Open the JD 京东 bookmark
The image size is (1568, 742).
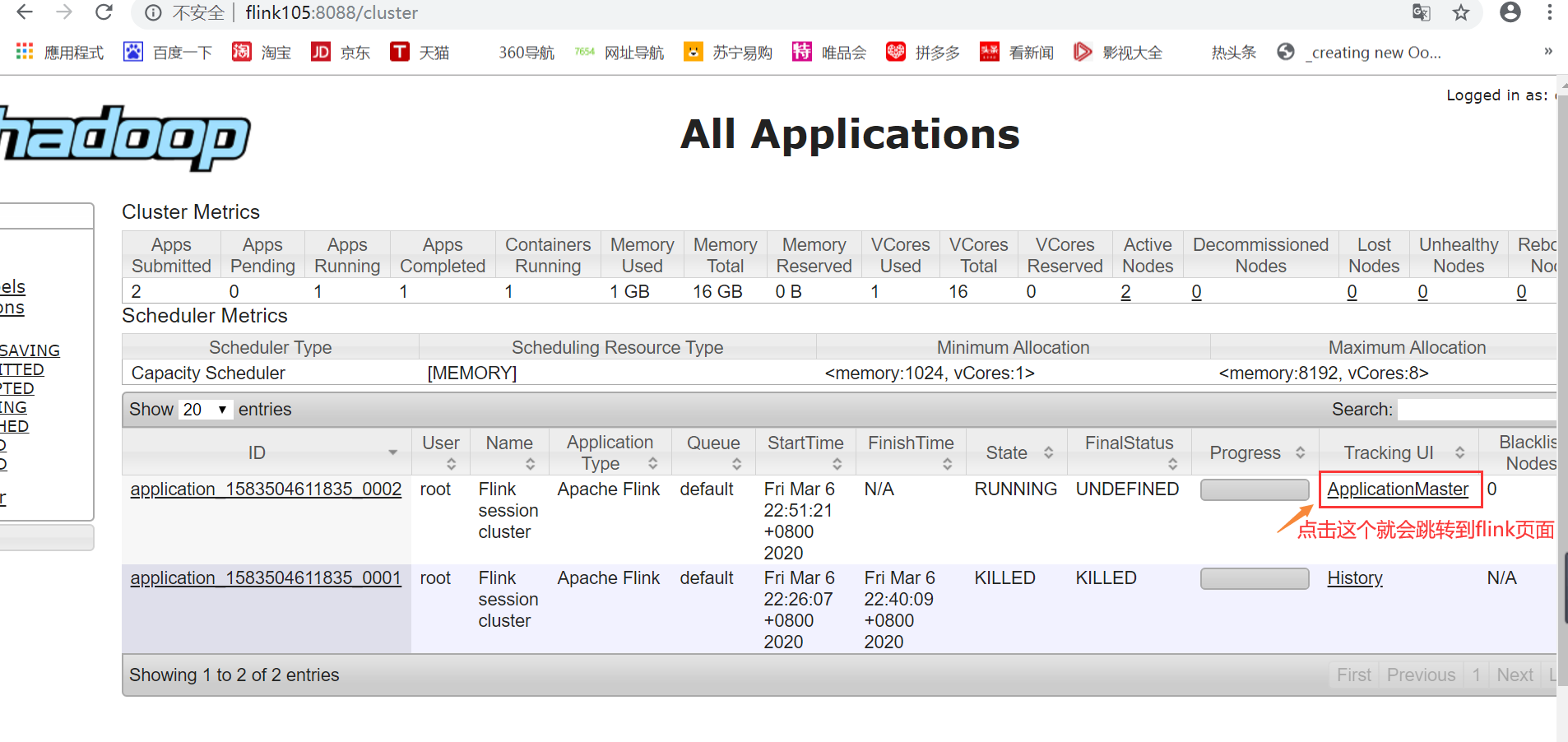[341, 53]
